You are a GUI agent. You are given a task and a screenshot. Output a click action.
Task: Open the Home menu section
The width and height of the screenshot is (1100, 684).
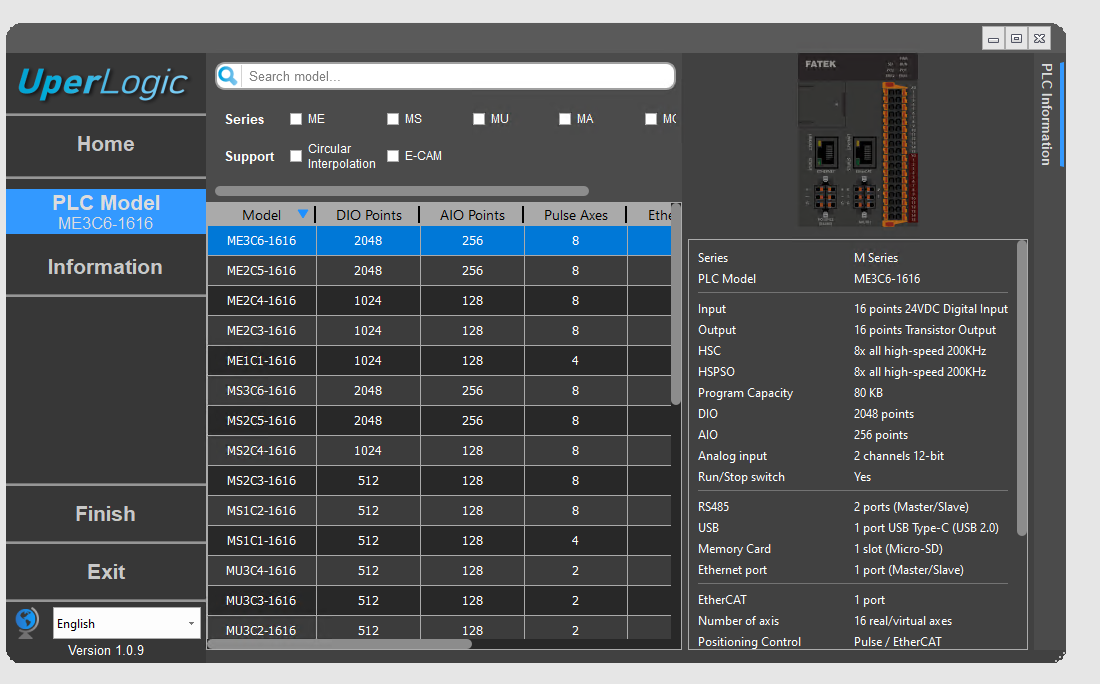coord(105,144)
